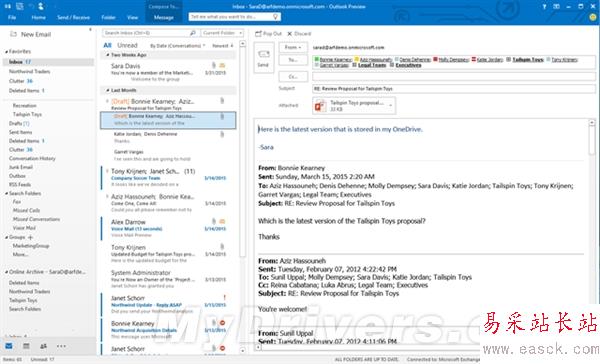
Task: Open ribbon display options icon
Action: 557,7
